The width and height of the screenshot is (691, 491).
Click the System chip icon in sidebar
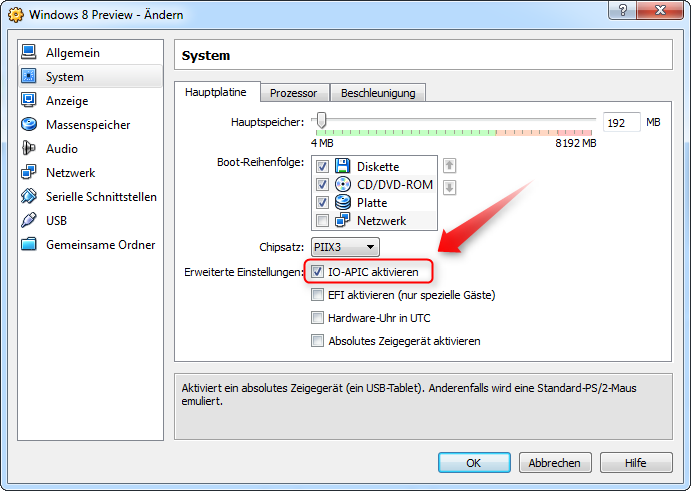29,76
